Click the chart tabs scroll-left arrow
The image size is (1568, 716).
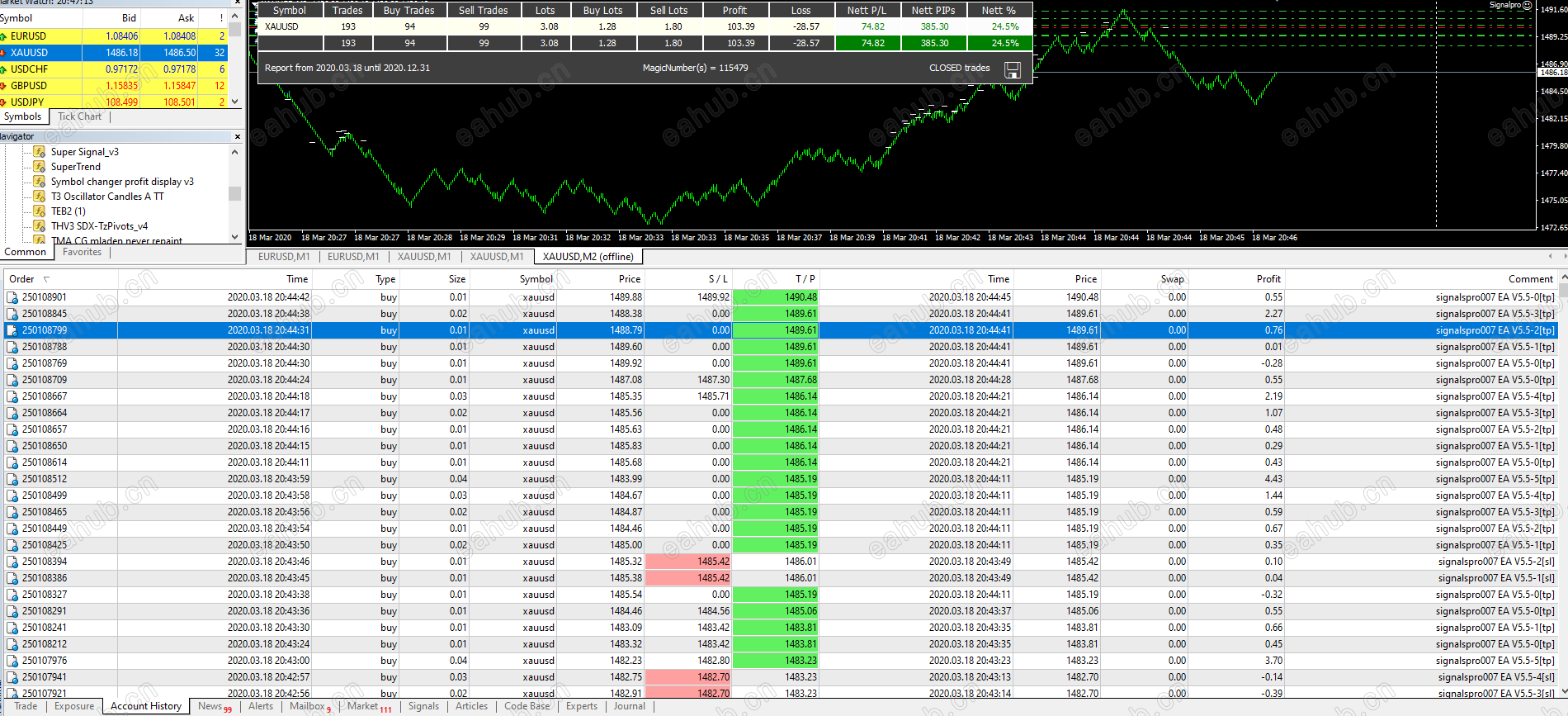tap(1551, 257)
